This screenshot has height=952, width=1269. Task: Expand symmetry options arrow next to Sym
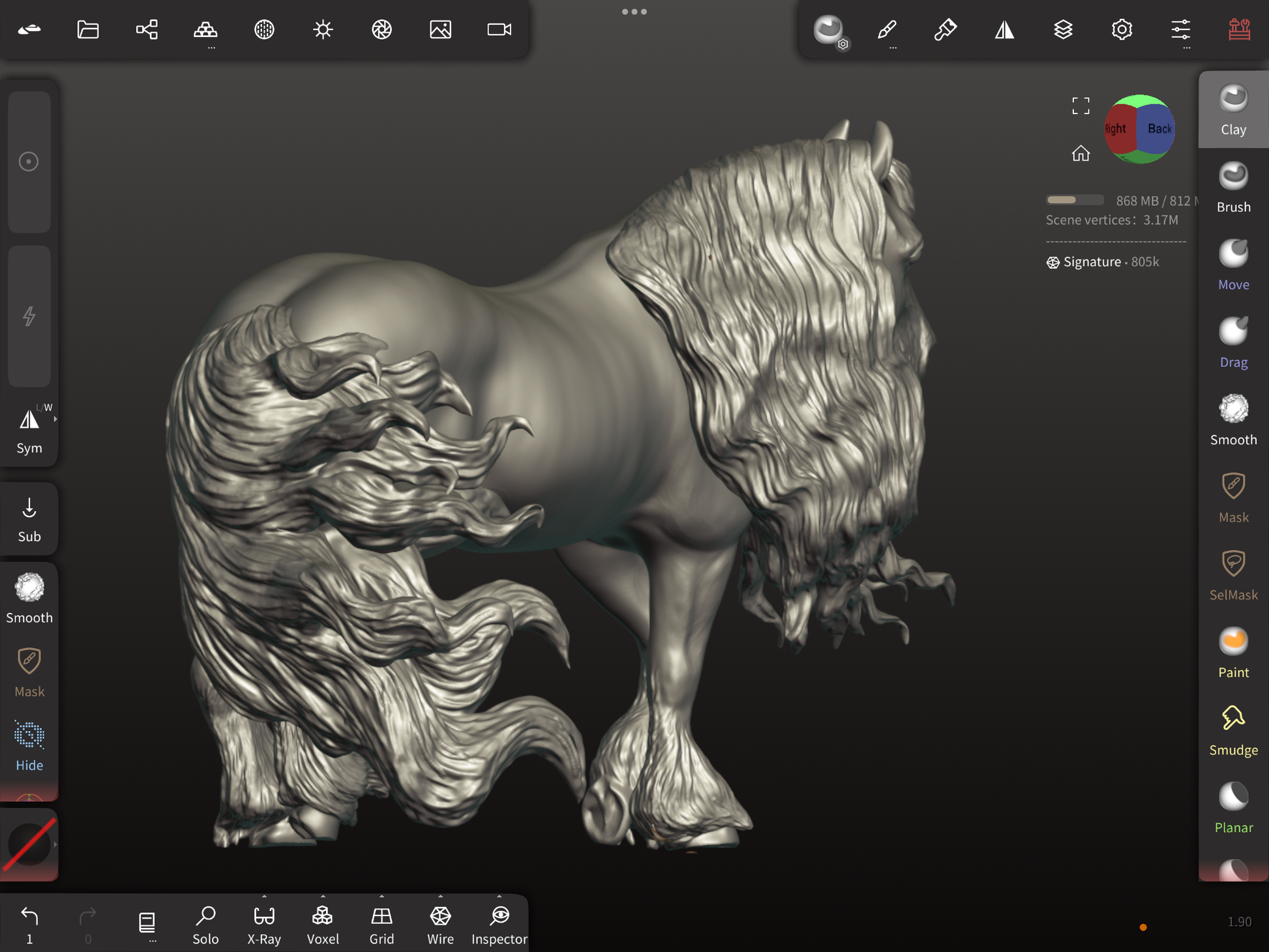55,419
